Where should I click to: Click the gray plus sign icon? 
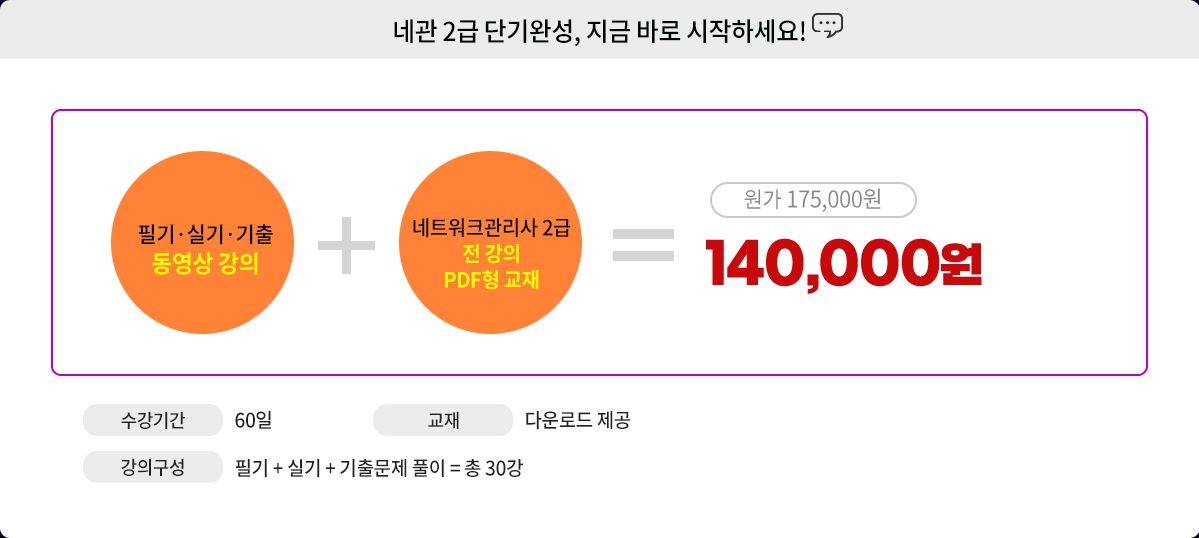[346, 245]
